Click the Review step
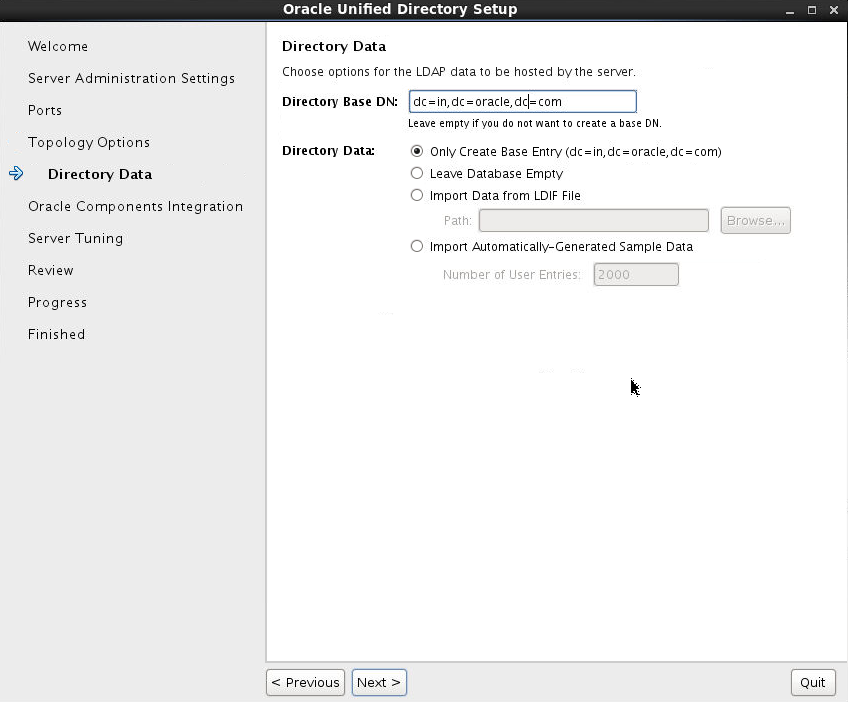 pos(51,270)
